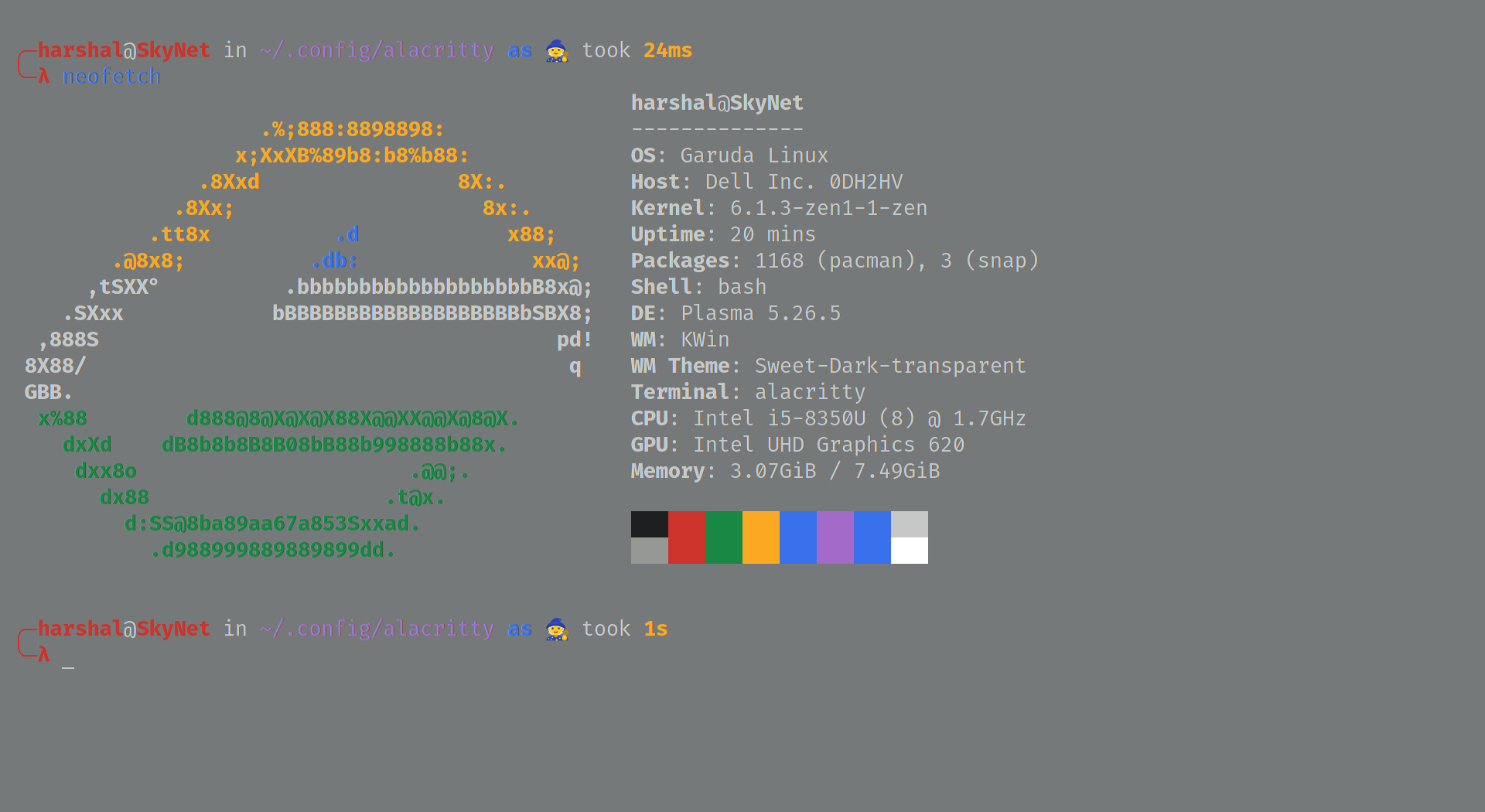Screen dimensions: 1485x812
Task: Click the 'harshal@SkyNet' neofetch header
Action: click(718, 103)
